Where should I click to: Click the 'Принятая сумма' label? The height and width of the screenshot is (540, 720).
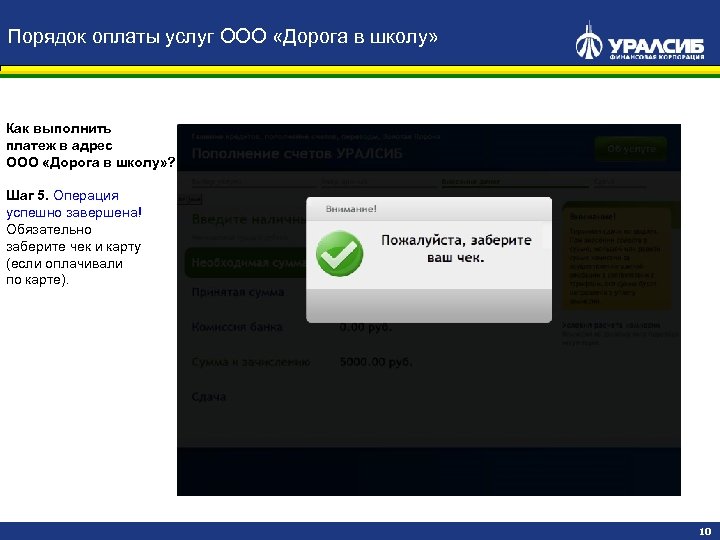pos(238,292)
